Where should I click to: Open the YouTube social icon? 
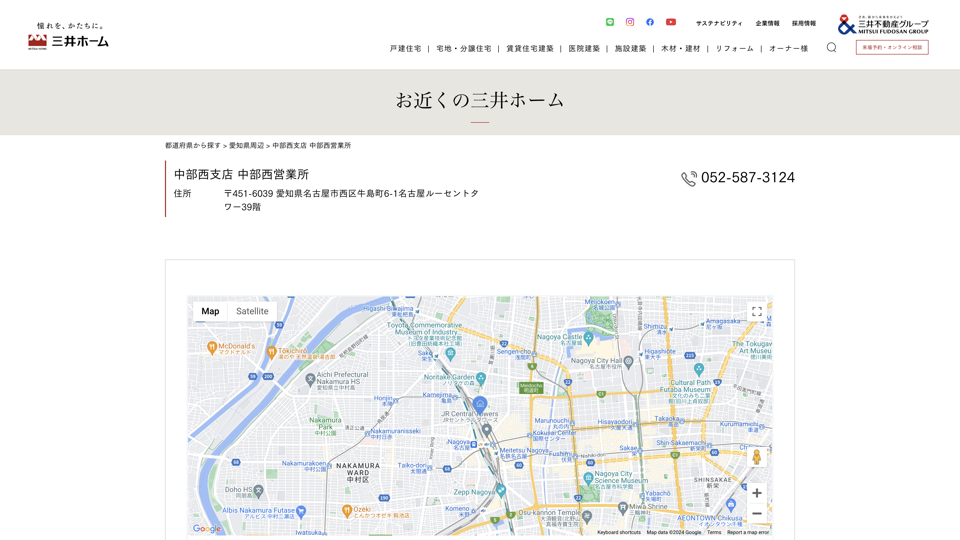671,22
